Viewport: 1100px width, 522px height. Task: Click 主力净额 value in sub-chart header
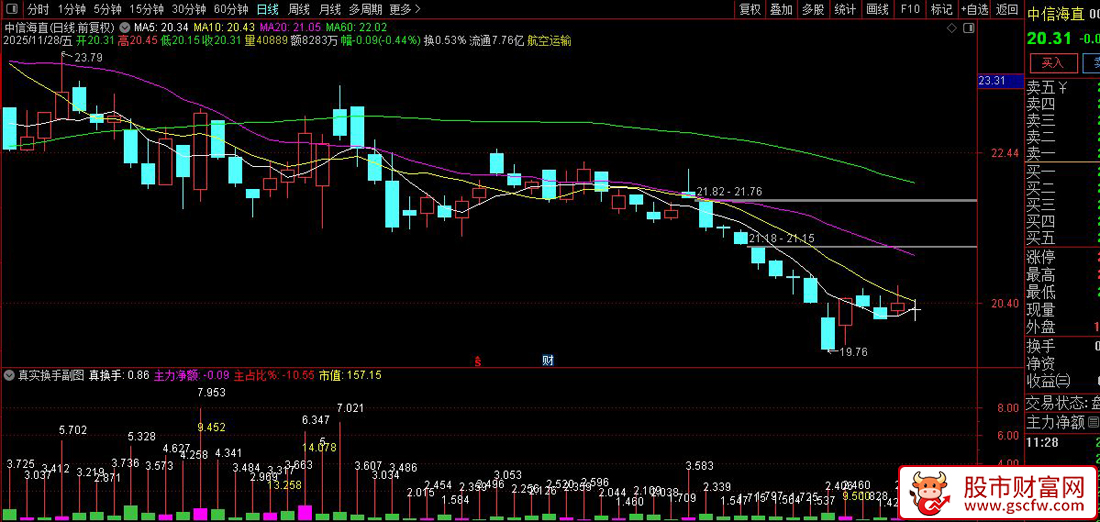[x=192, y=375]
